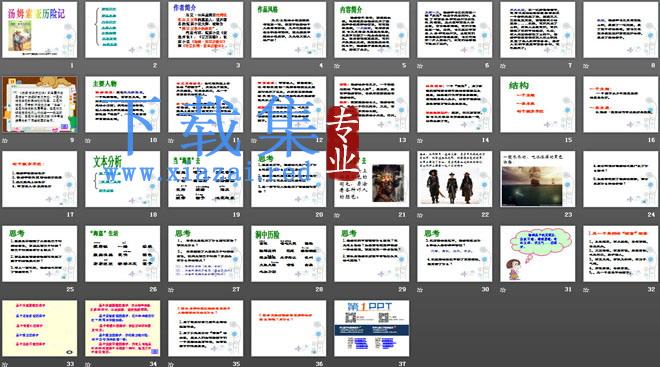
Task: Click the animation star under slide 9
Action: point(5,141)
